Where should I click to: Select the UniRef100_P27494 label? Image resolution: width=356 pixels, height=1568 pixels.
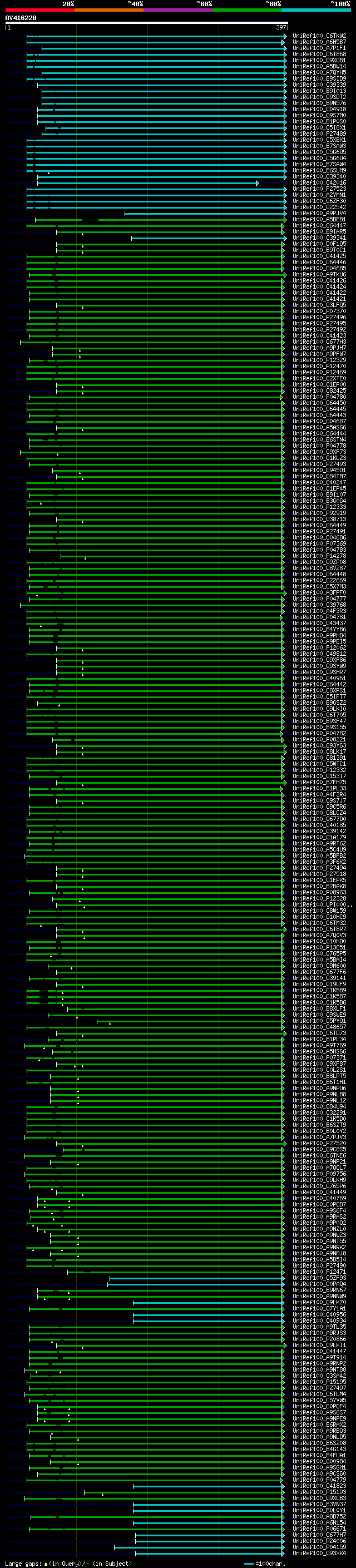(x=319, y=868)
